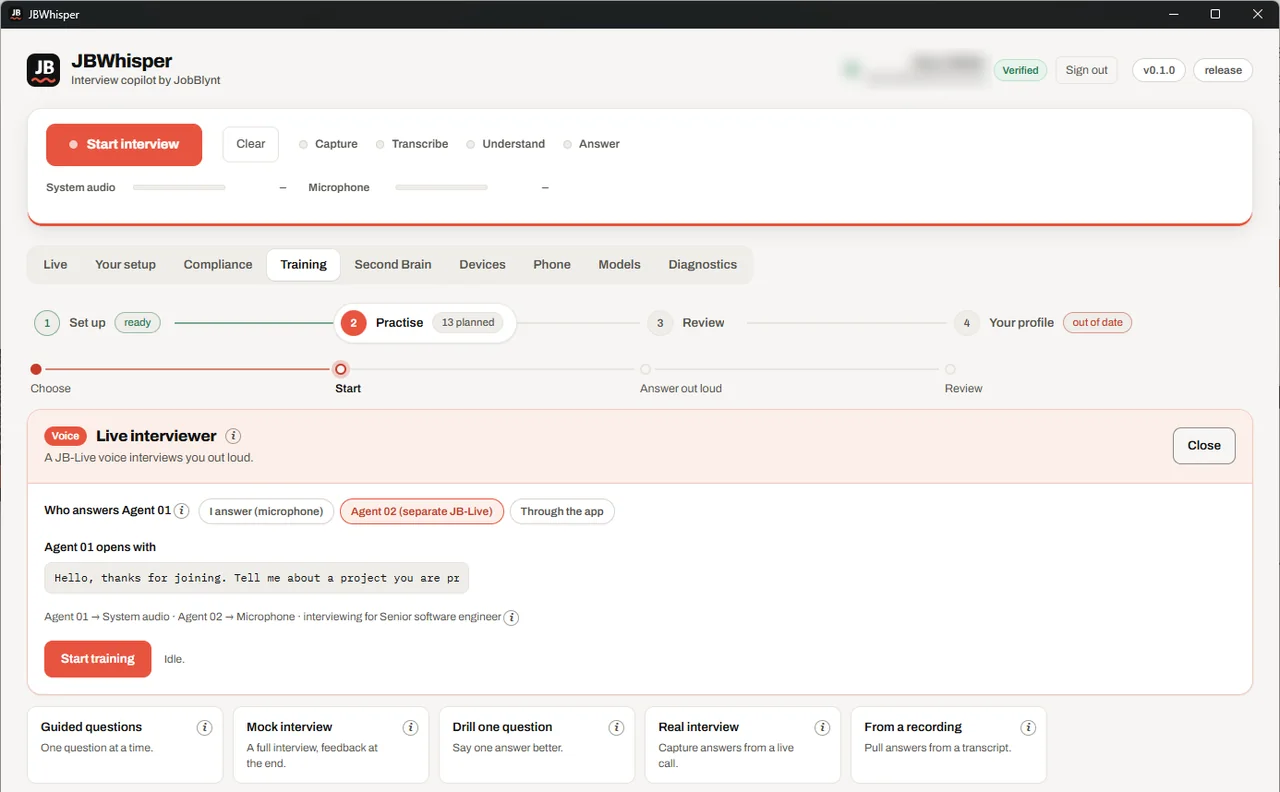Close the Live interviewer panel
This screenshot has width=1280, height=792.
pos(1204,446)
